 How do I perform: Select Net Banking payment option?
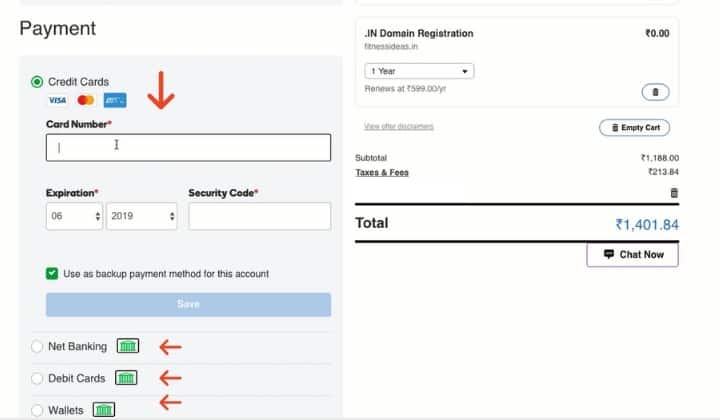[38, 347]
